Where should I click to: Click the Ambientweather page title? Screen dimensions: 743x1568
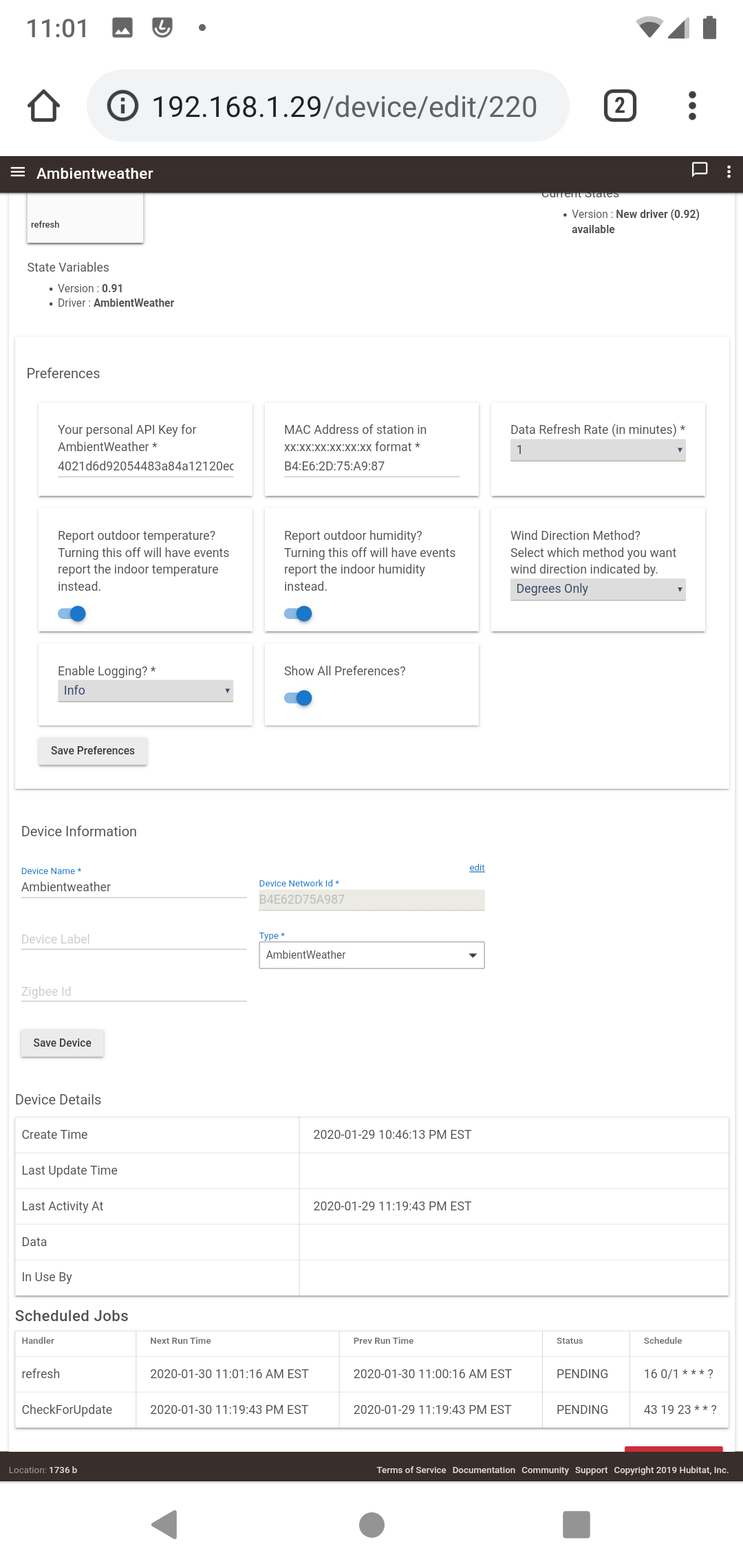(x=95, y=173)
